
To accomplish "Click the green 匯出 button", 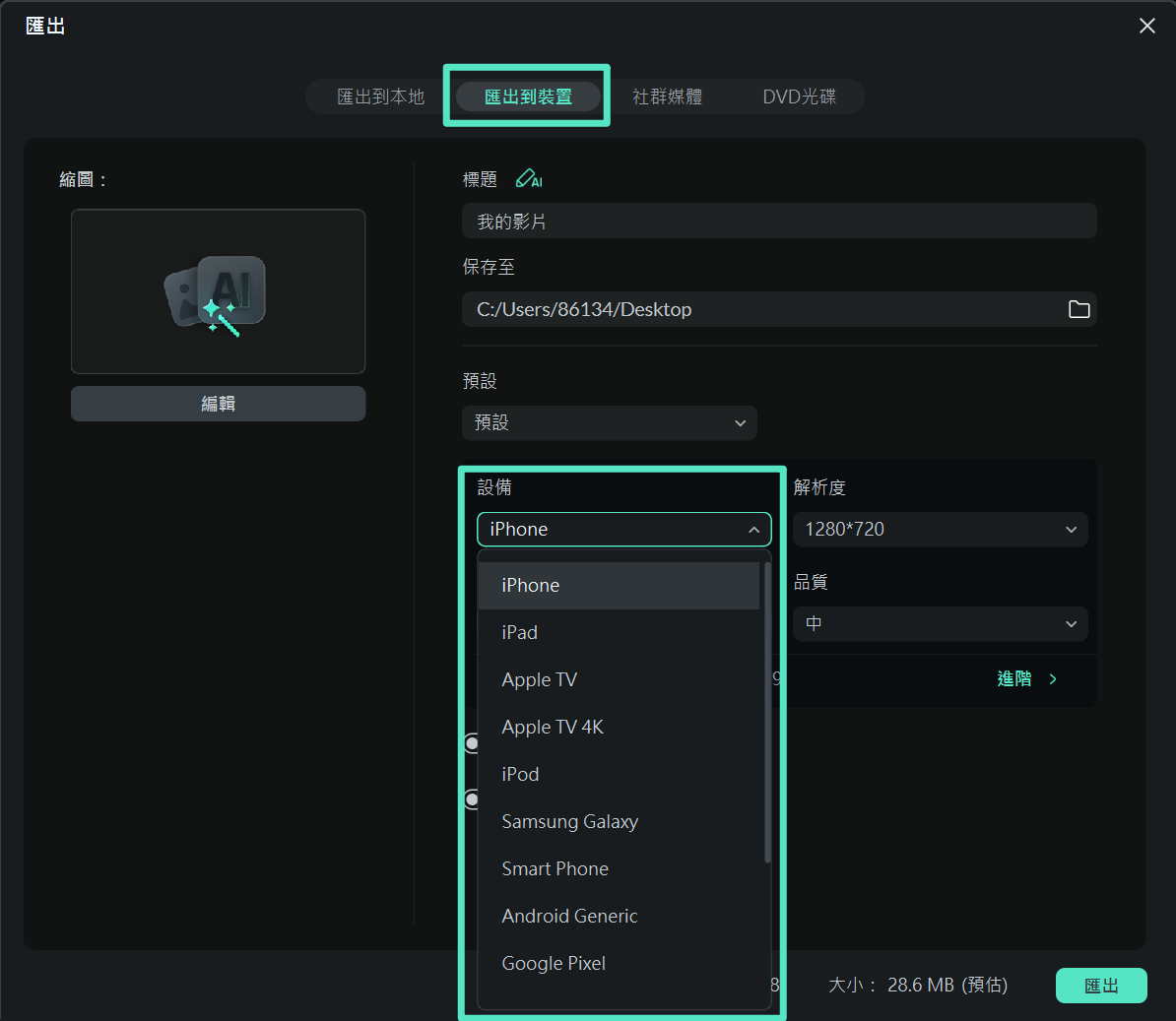I will 1101,985.
